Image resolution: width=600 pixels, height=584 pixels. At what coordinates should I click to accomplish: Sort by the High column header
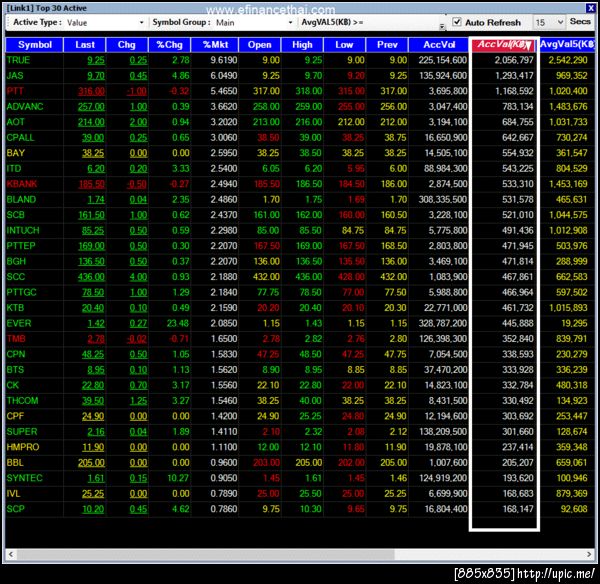[x=302, y=45]
